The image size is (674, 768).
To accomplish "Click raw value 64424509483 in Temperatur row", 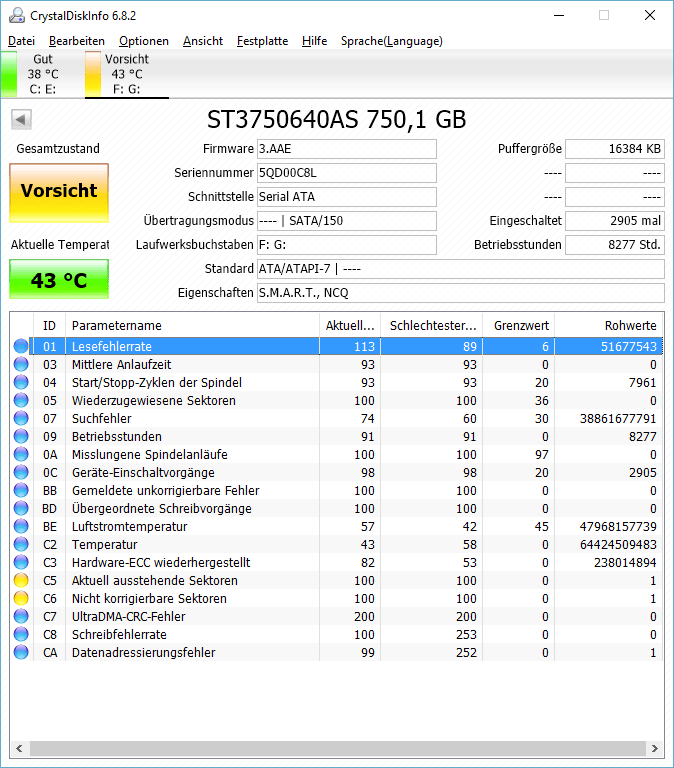I will click(618, 545).
